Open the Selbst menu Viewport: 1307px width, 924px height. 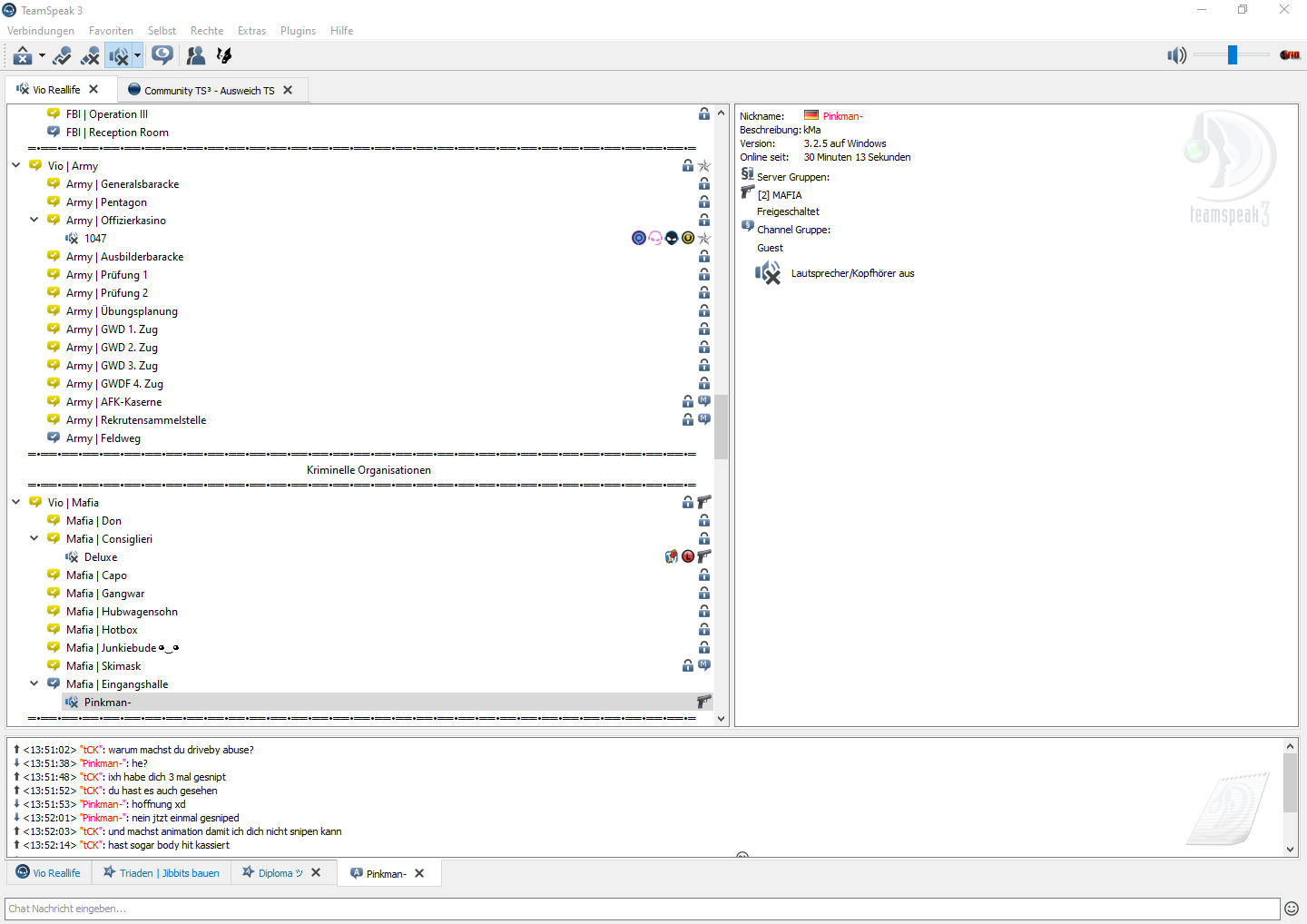pos(162,31)
